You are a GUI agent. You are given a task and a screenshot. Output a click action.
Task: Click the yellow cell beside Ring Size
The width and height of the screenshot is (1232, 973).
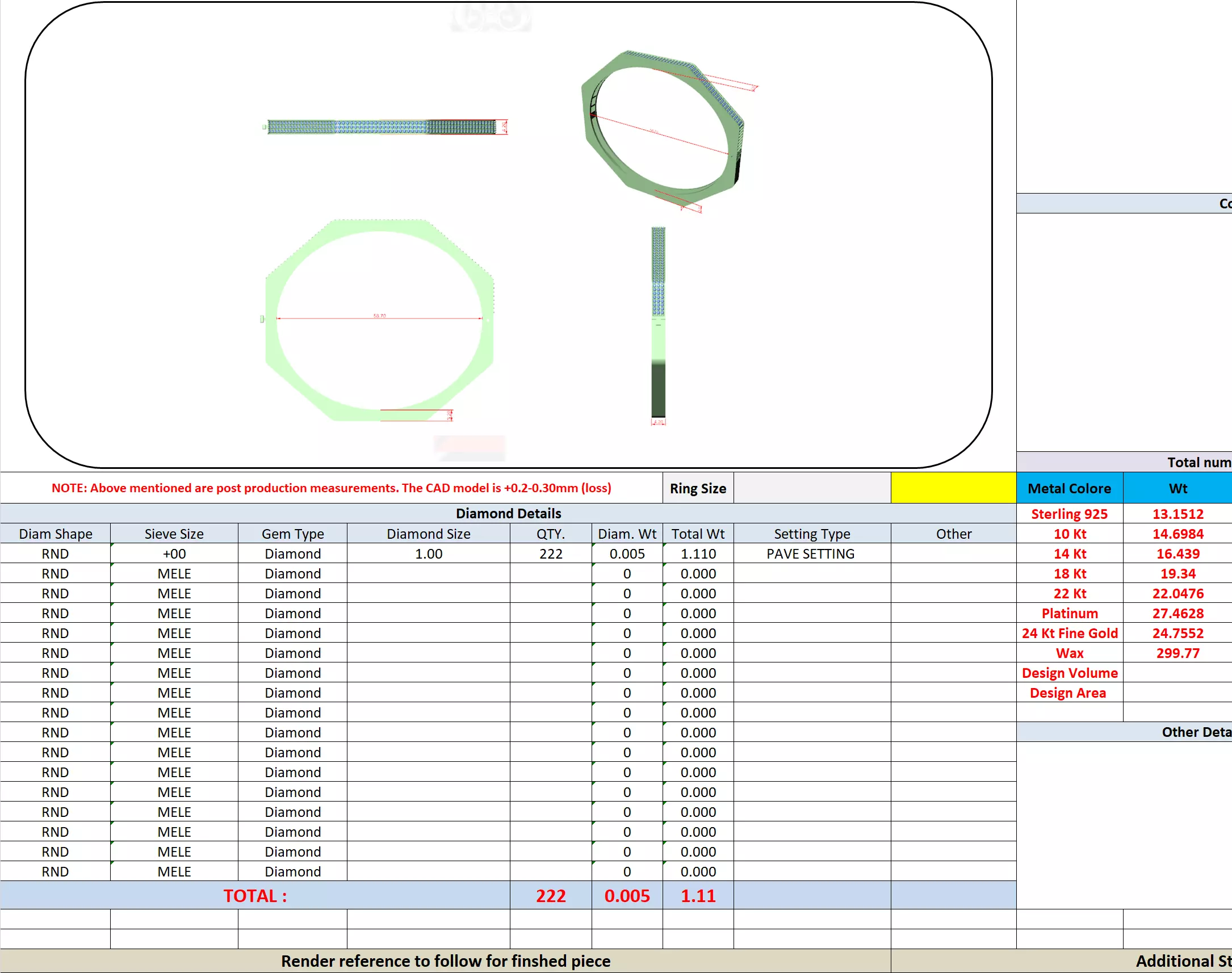coord(953,488)
